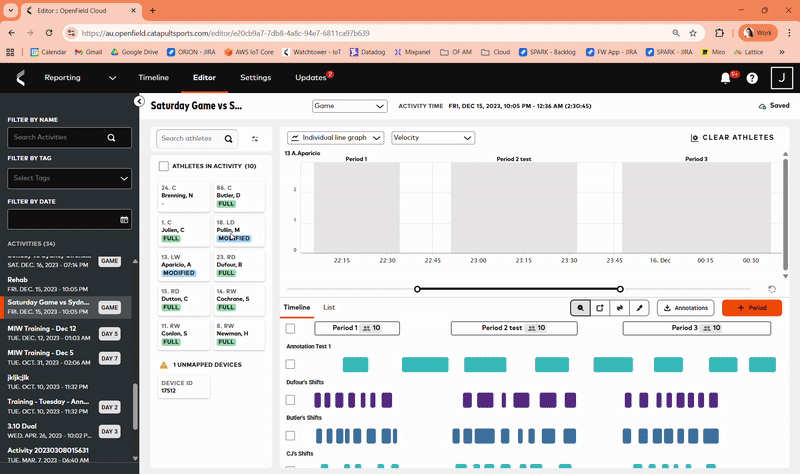This screenshot has height=474, width=800.
Task: Open the Velocity parameter dropdown
Action: pyautogui.click(x=432, y=138)
